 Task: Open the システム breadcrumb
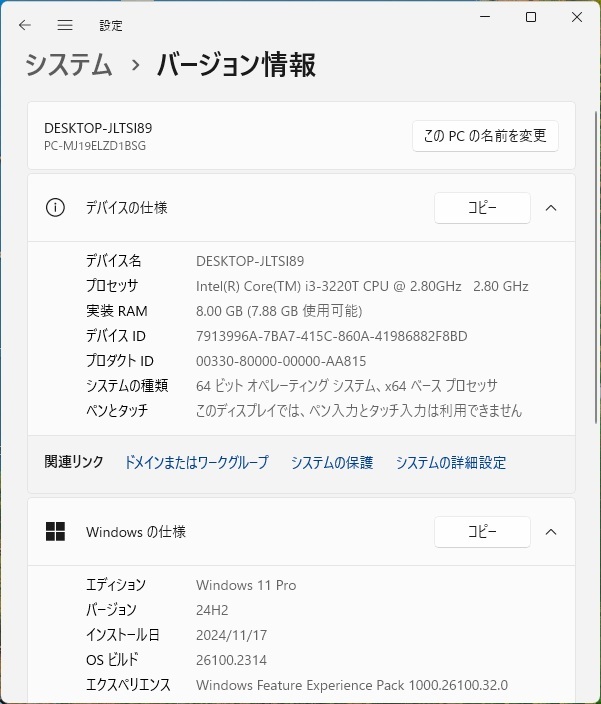coord(68,64)
